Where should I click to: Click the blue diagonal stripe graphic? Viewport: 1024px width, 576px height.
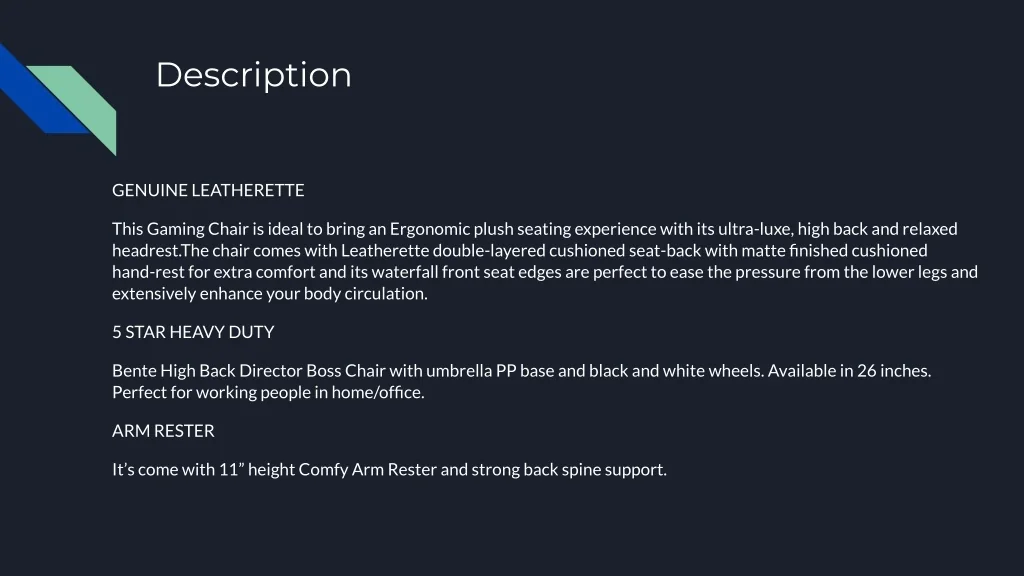(28, 92)
